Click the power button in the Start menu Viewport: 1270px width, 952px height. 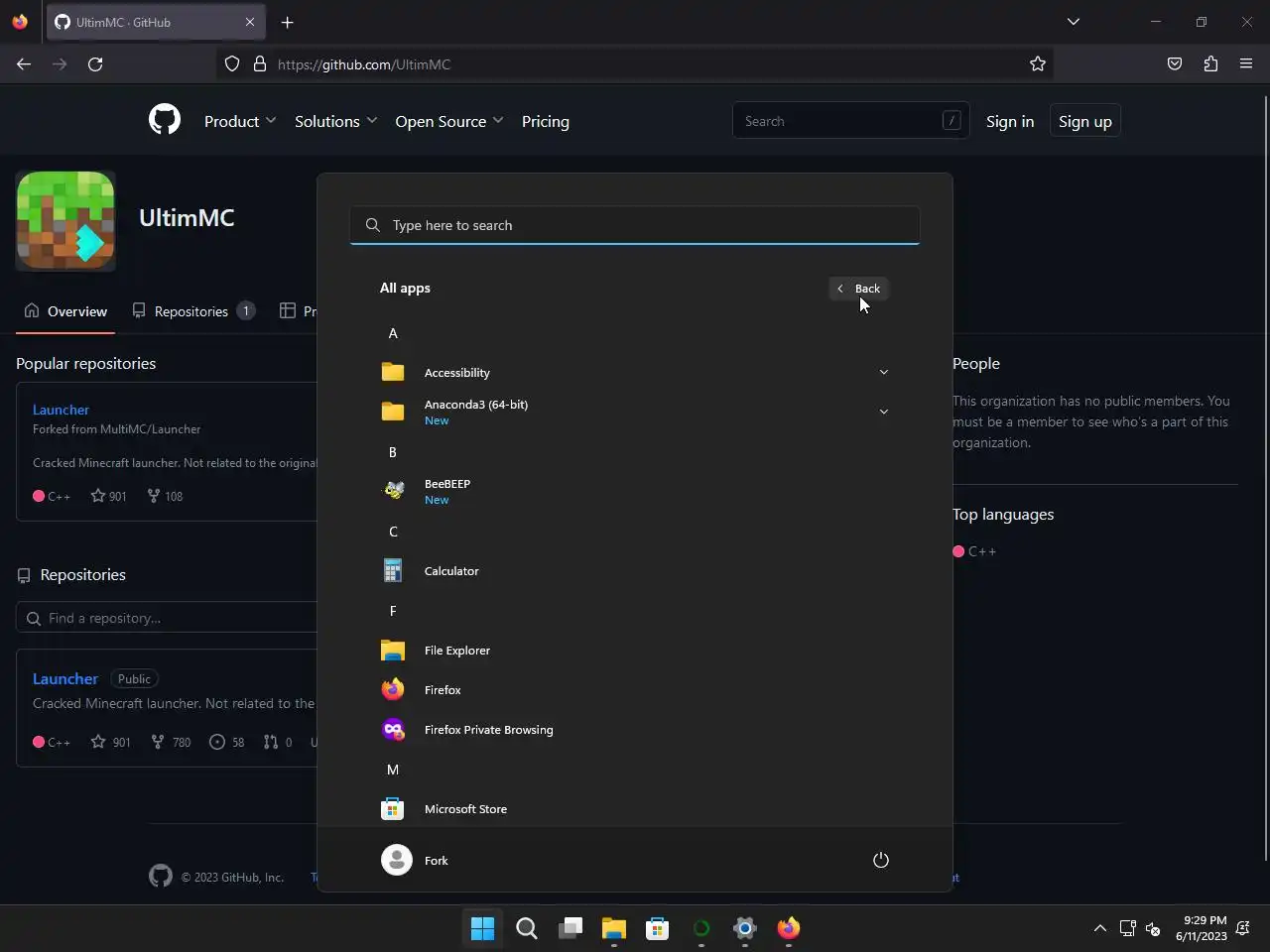880,860
